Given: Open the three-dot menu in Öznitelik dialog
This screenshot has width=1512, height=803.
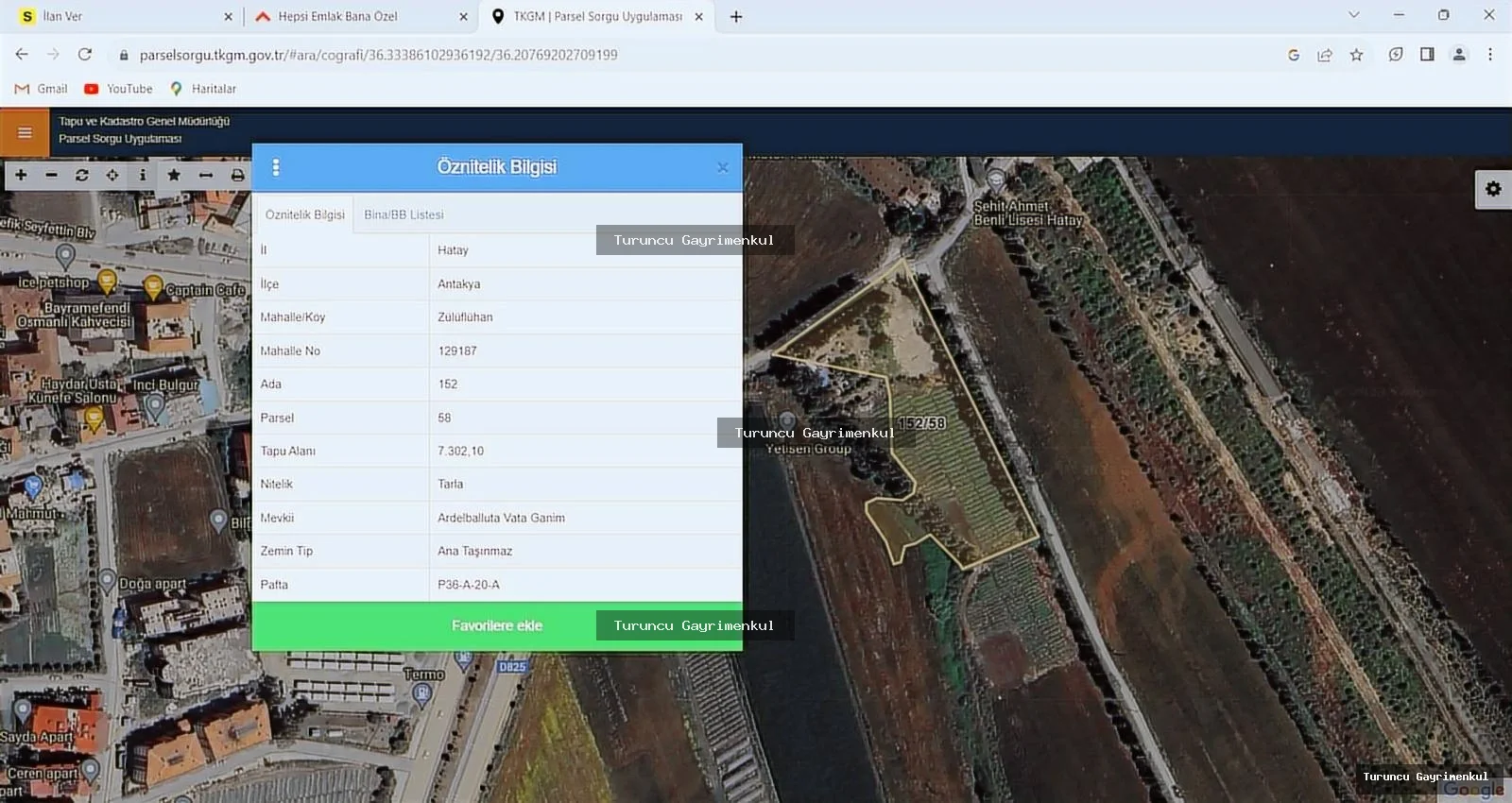Looking at the screenshot, I should point(276,167).
